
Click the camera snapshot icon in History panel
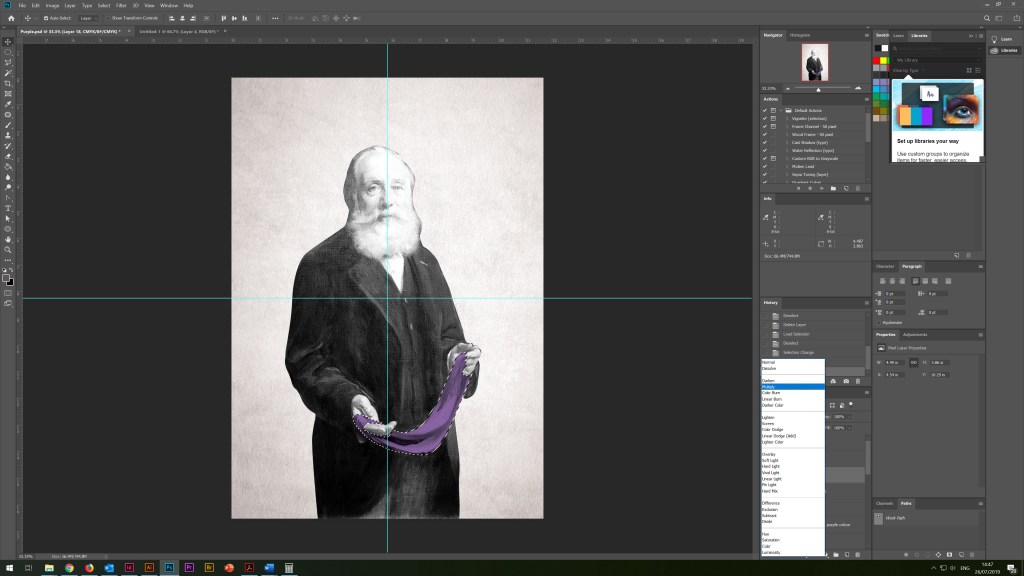pos(846,381)
